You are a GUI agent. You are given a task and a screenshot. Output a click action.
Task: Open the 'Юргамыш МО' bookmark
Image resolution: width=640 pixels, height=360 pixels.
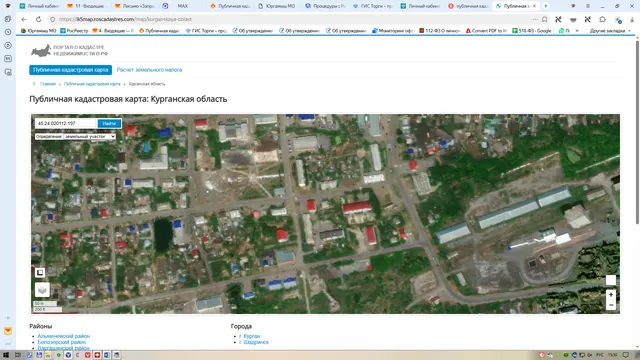pyautogui.click(x=38, y=31)
